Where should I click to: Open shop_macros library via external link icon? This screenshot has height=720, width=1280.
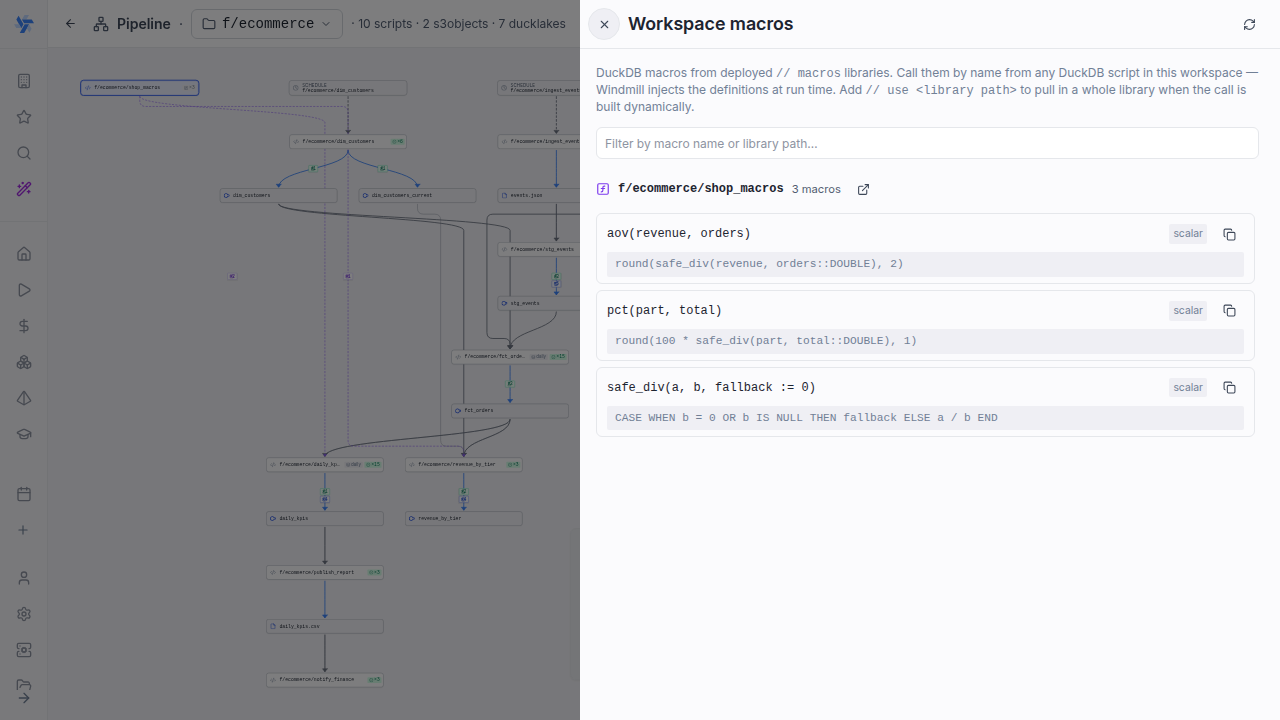[x=863, y=189]
